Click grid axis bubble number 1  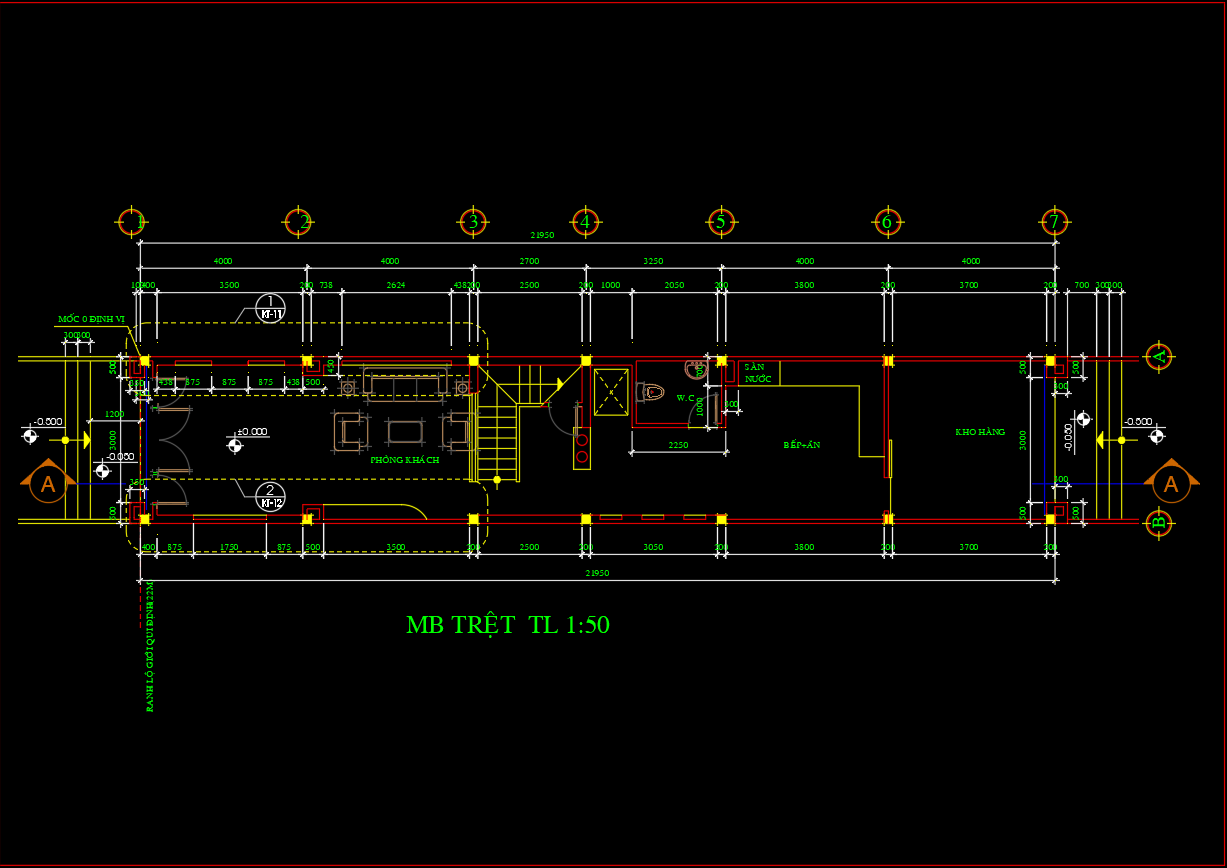pyautogui.click(x=132, y=222)
